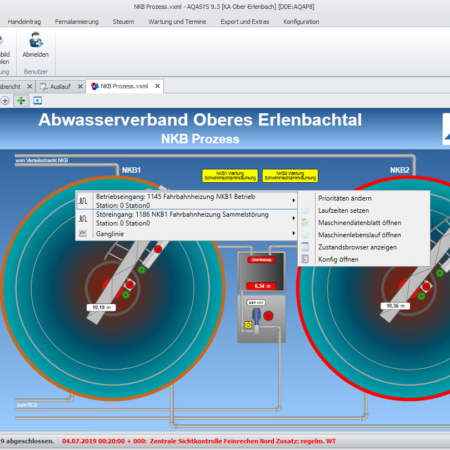Open the Steuern menu
Image resolution: width=450 pixels, height=450 pixels.
(123, 22)
